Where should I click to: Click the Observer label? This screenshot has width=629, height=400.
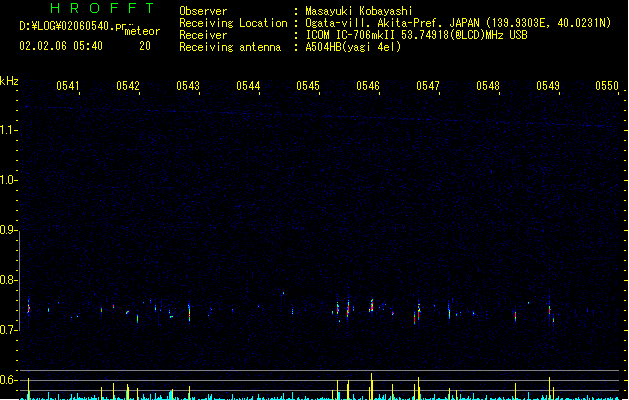coord(203,11)
